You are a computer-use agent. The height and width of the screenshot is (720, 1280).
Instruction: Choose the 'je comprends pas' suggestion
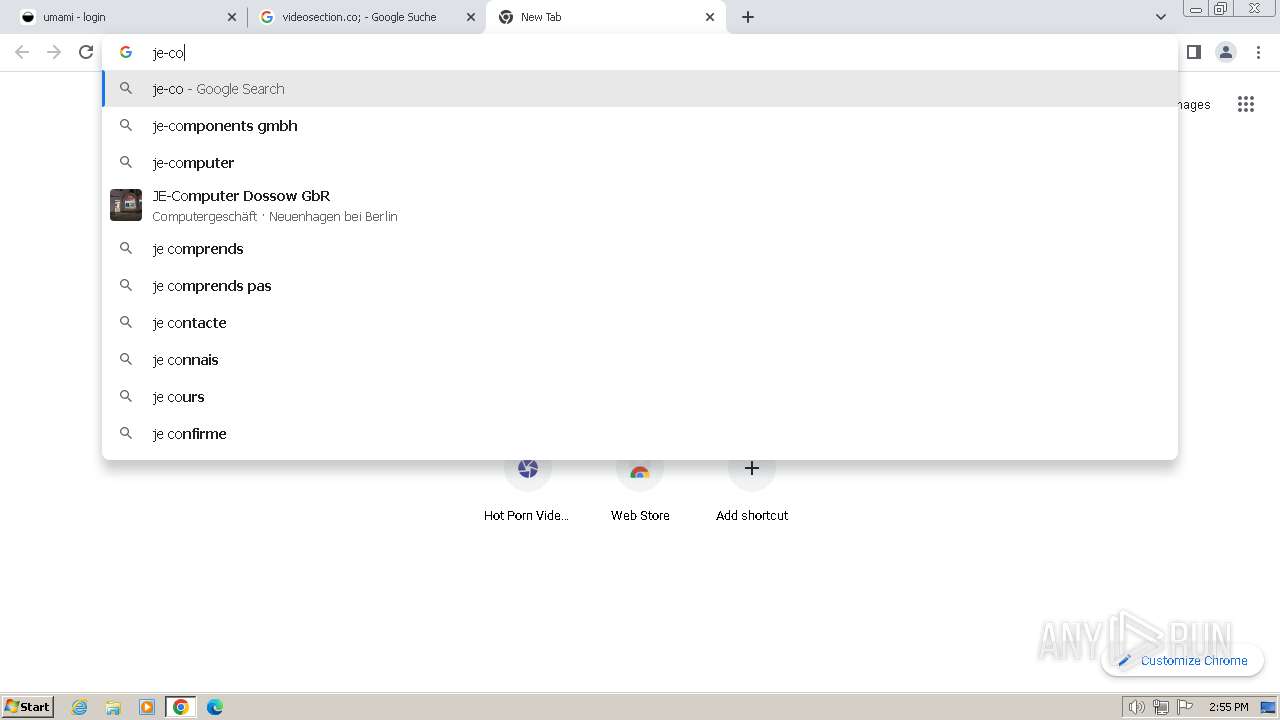[640, 286]
